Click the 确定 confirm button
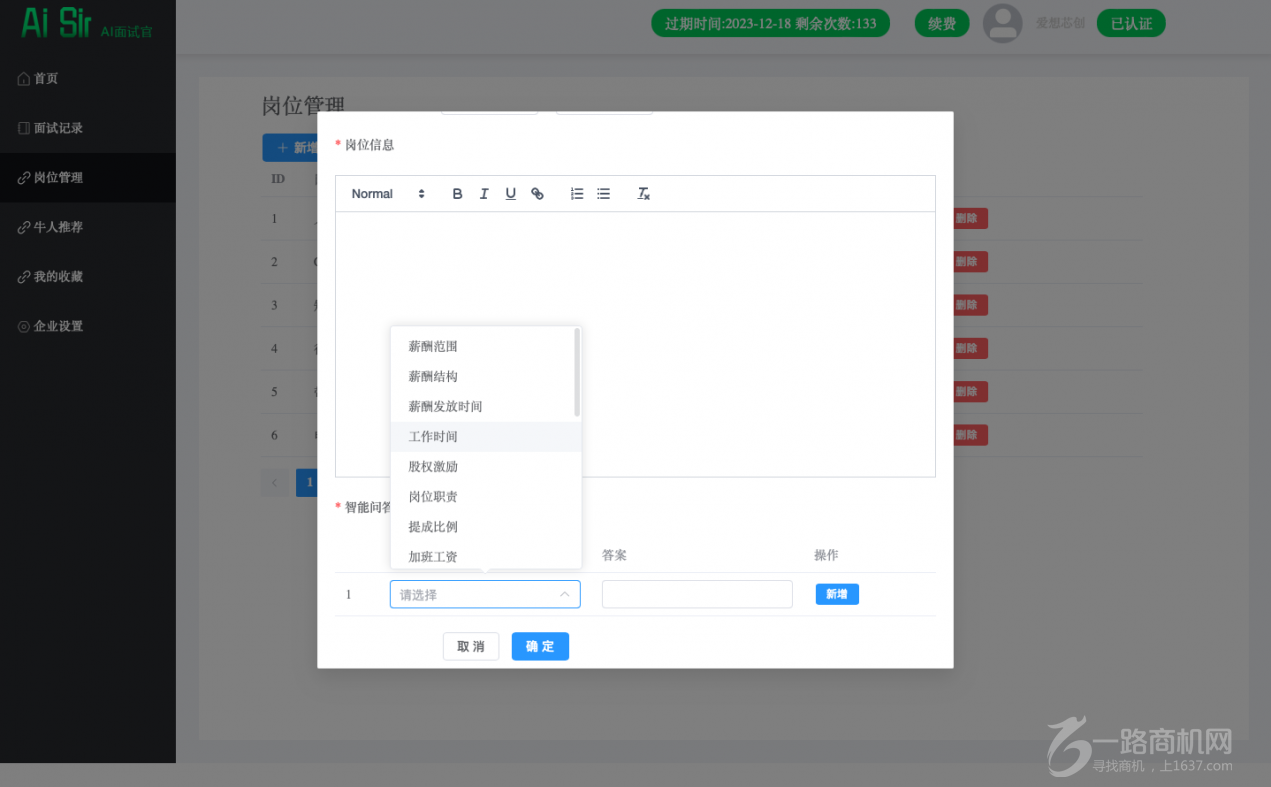The width and height of the screenshot is (1271, 787). click(540, 646)
